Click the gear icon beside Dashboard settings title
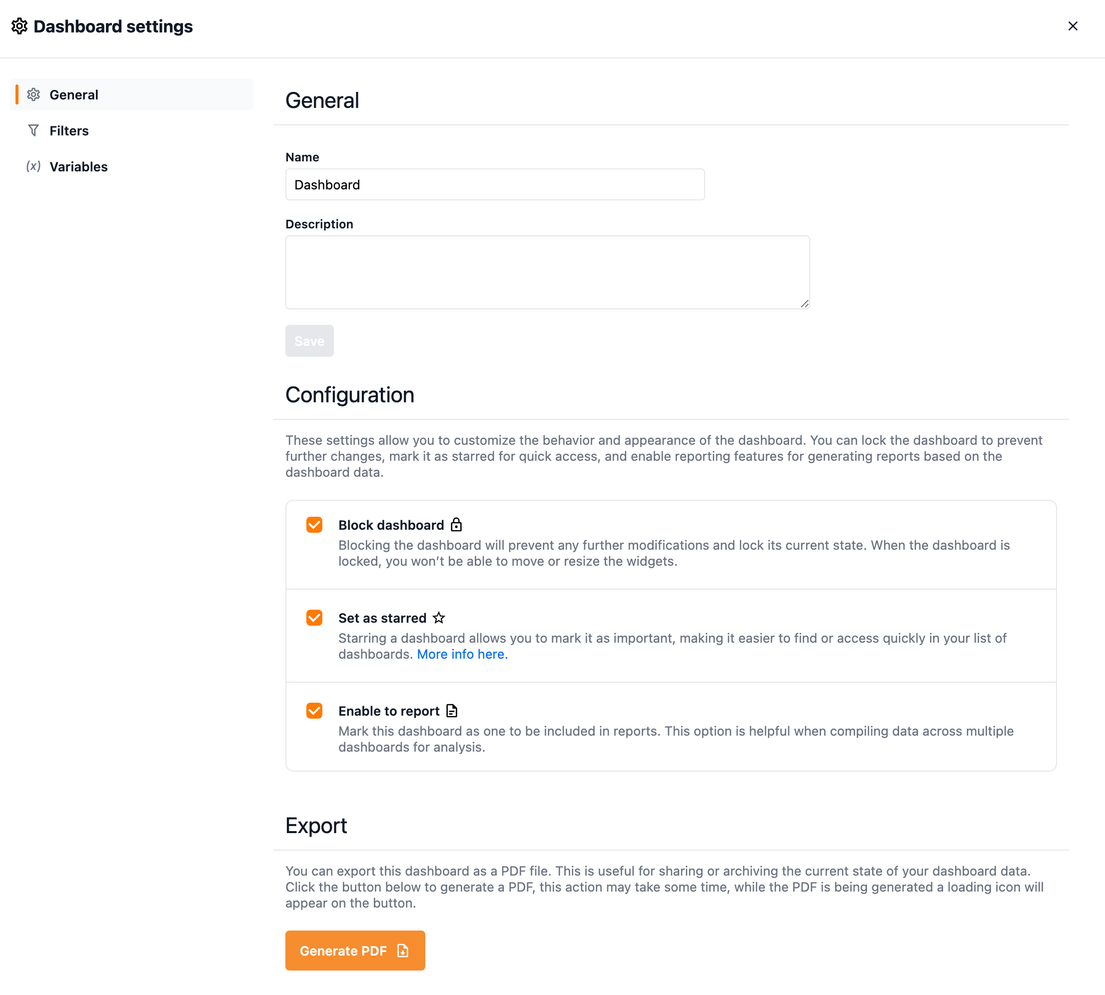This screenshot has height=995, width=1105. (x=19, y=26)
